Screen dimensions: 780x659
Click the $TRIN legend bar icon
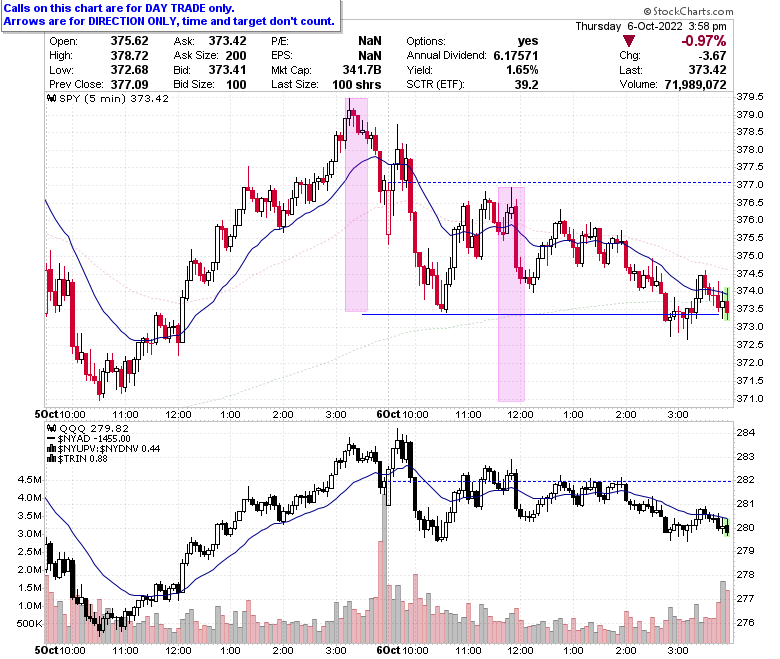tap(52, 459)
